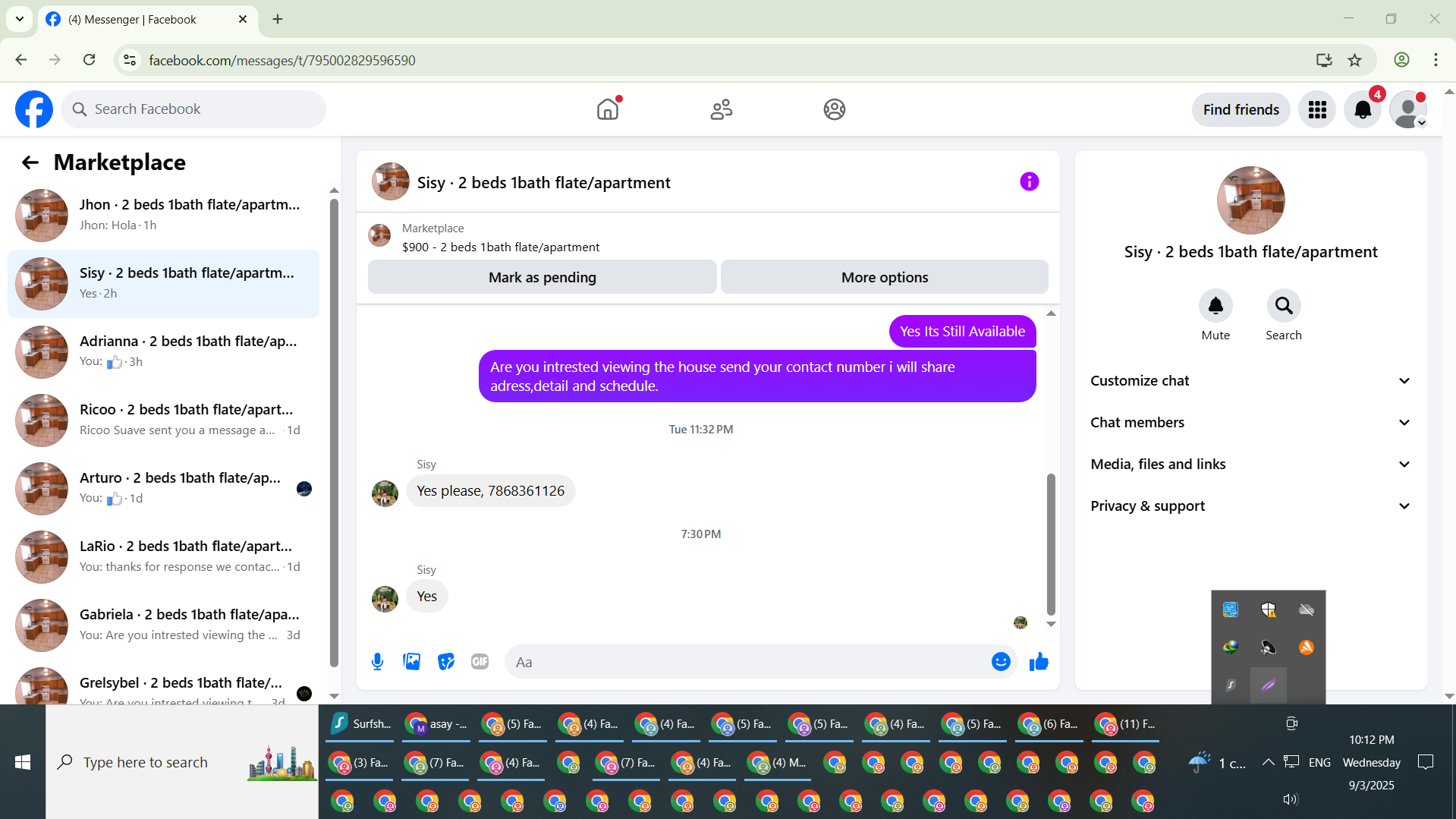
Task: Open the Friends icon in top navigation
Action: [x=722, y=109]
